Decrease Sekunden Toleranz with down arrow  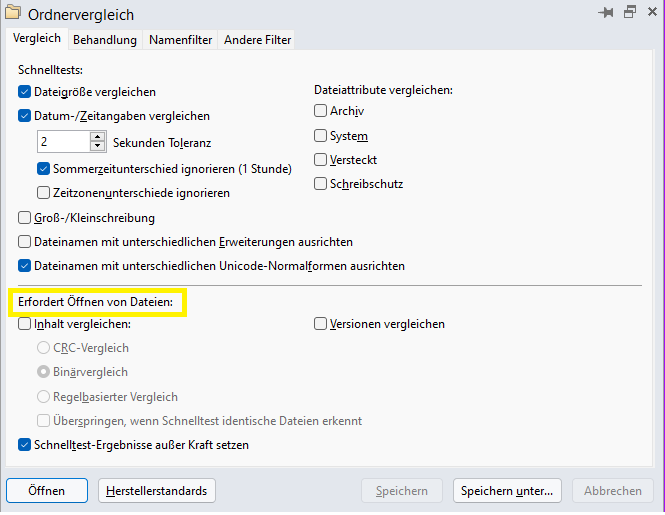click(x=98, y=146)
